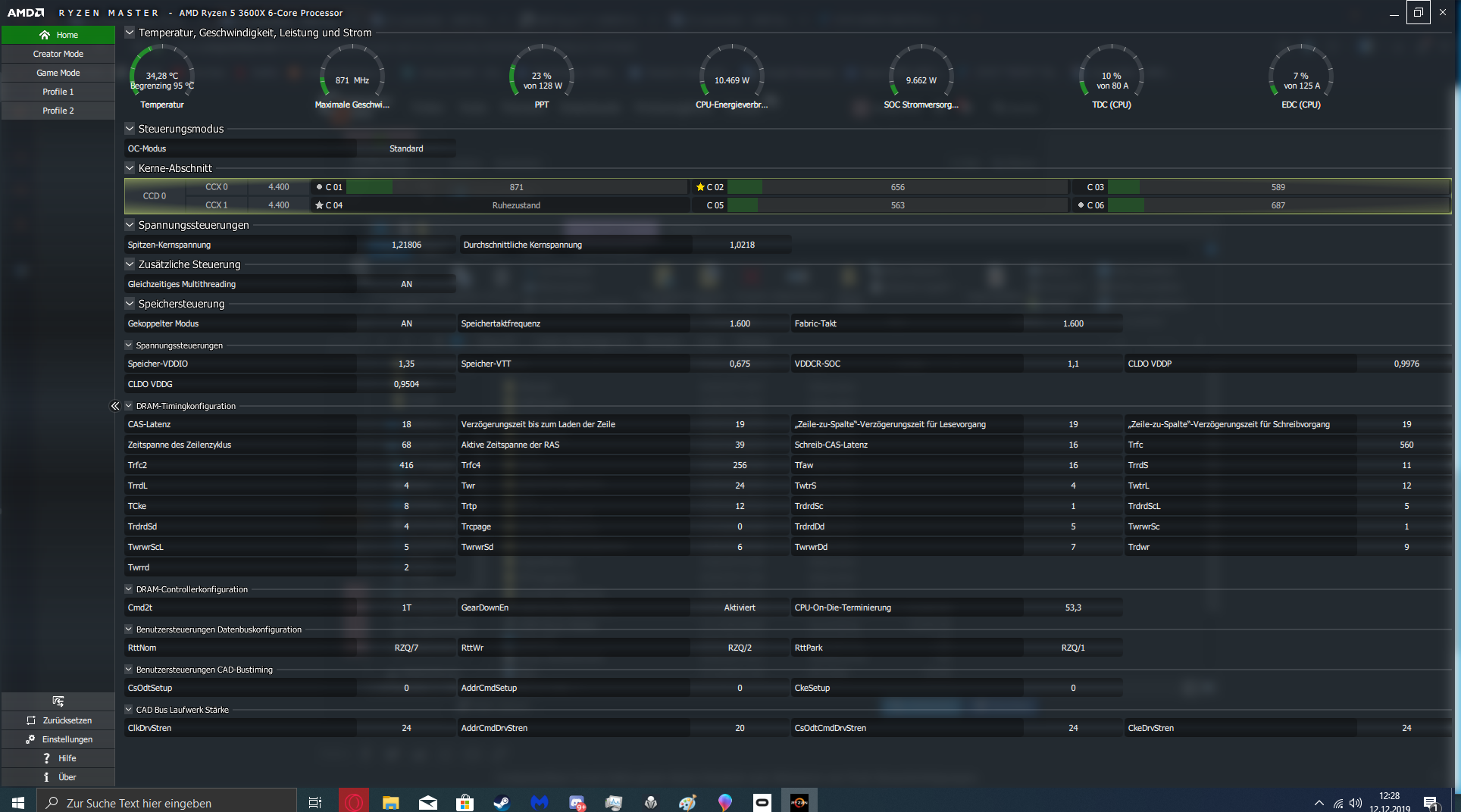Image resolution: width=1461 pixels, height=812 pixels.
Task: Open File Explorer from the taskbar
Action: click(x=391, y=802)
